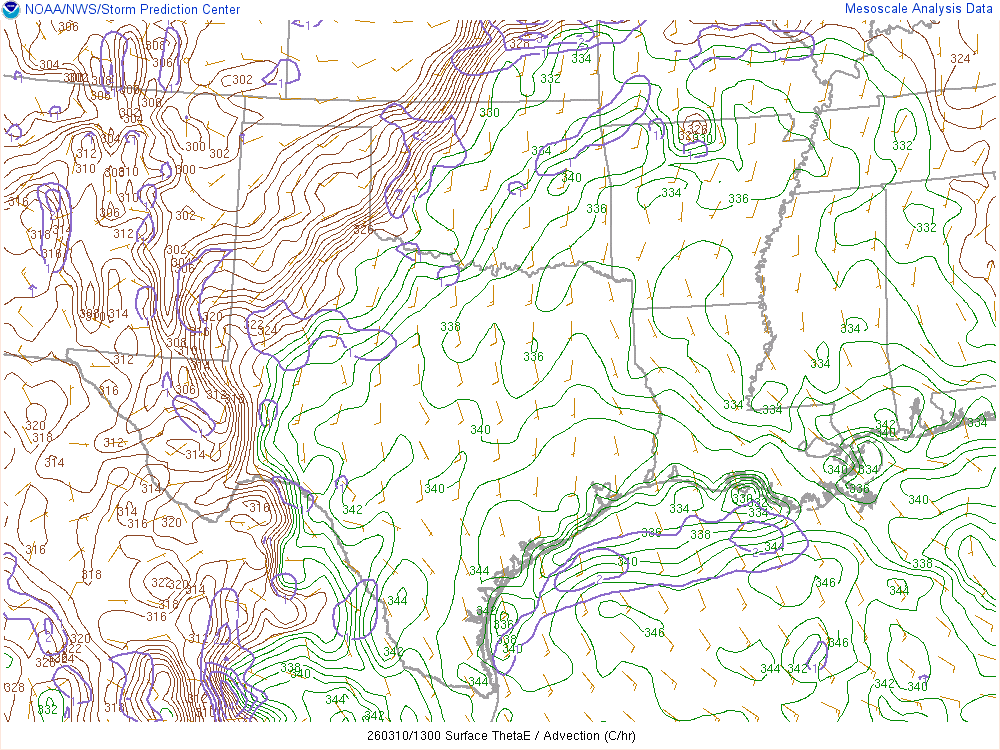Click the 332 contour label in southern Kansas

point(550,79)
